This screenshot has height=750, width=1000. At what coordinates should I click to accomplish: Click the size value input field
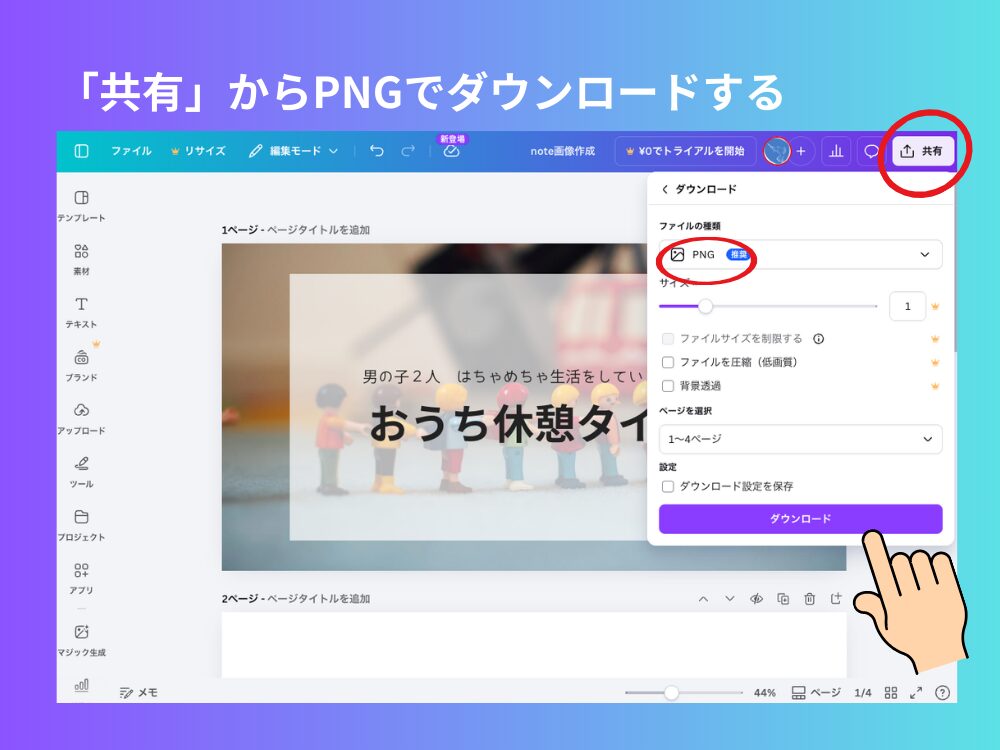point(907,306)
